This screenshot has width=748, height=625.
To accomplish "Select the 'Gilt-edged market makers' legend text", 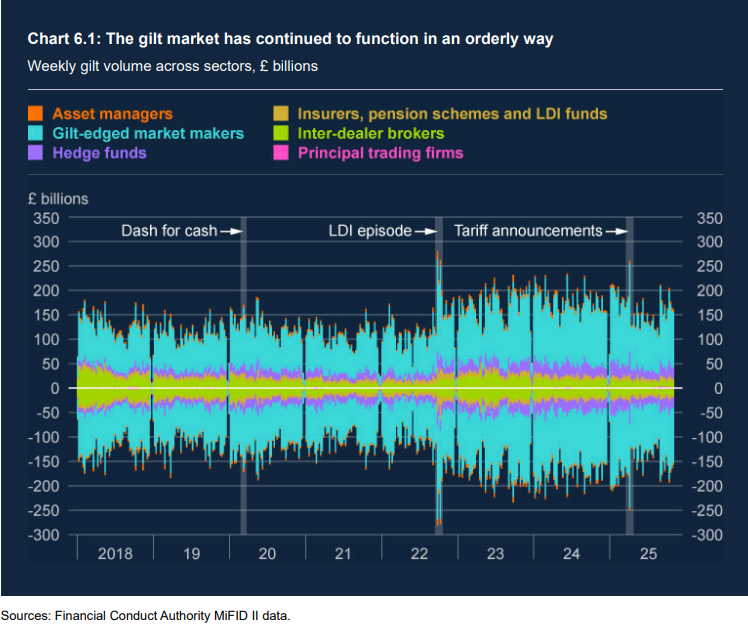I will pyautogui.click(x=148, y=133).
